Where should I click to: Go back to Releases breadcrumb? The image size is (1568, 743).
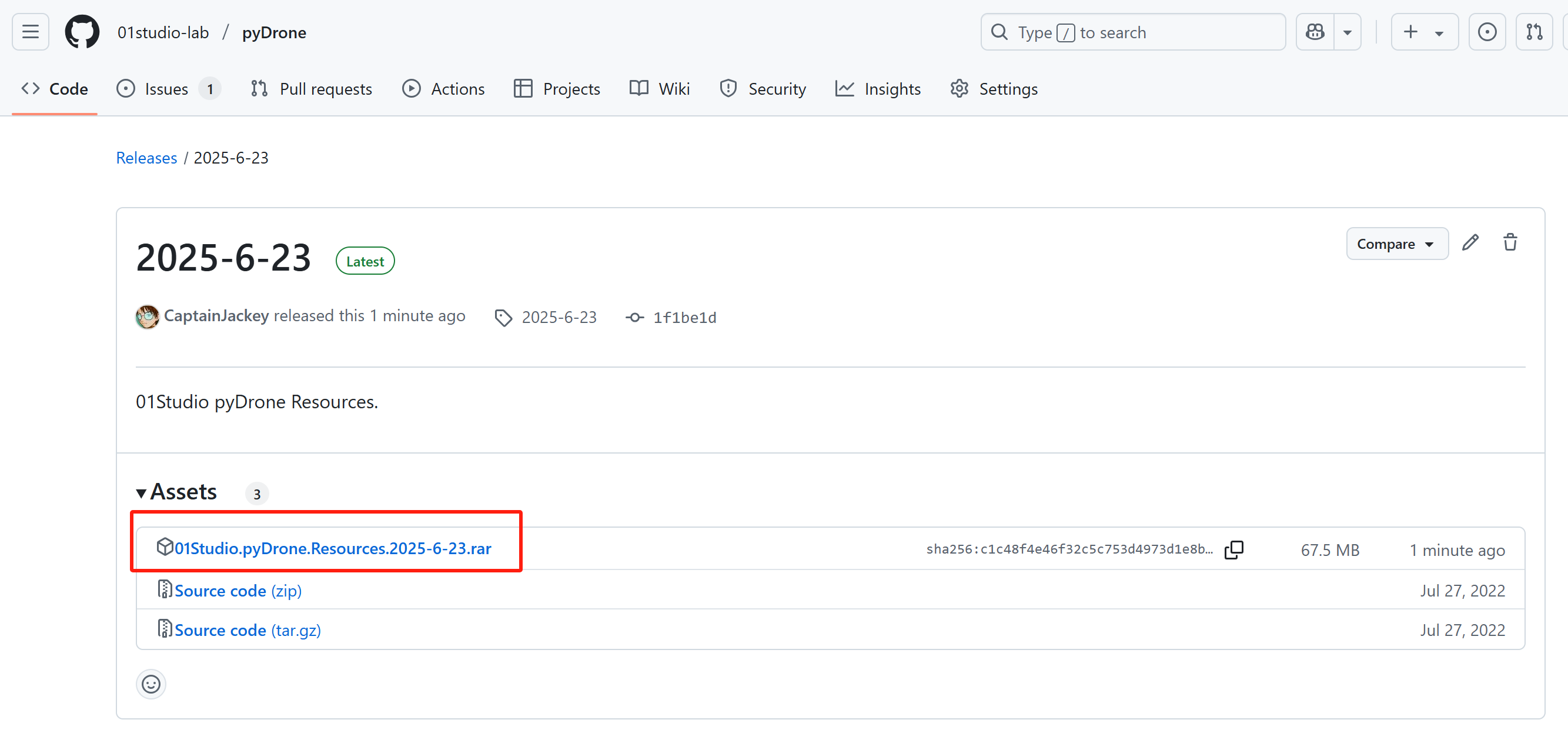pyautogui.click(x=146, y=158)
